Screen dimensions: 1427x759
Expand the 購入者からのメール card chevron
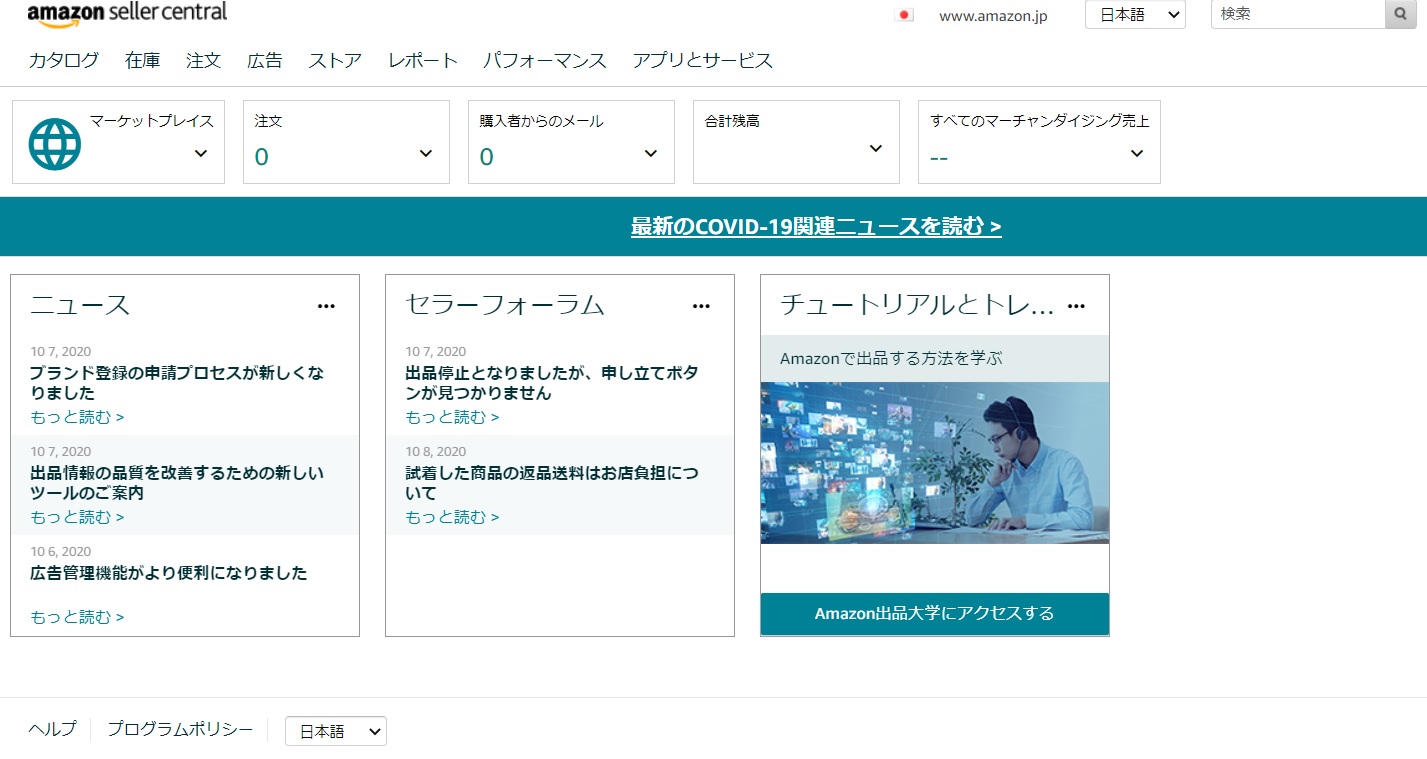[651, 153]
